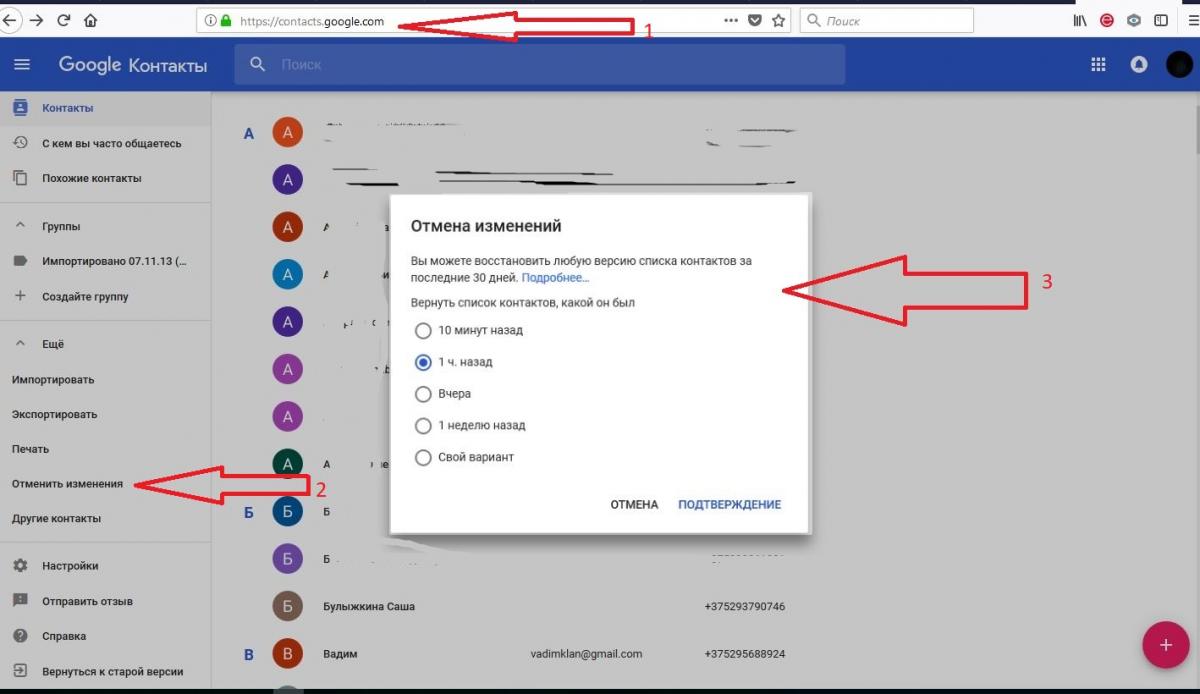Click the browser Поиск search box
Screen dimensions: 1200x694
(888, 20)
